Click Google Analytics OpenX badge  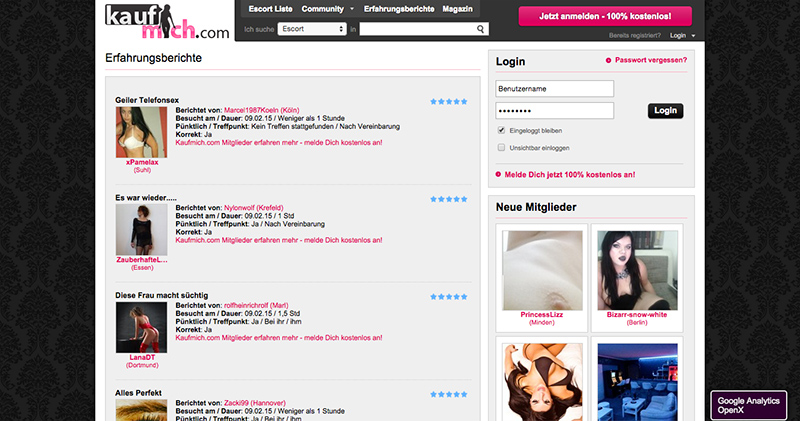pyautogui.click(x=748, y=405)
